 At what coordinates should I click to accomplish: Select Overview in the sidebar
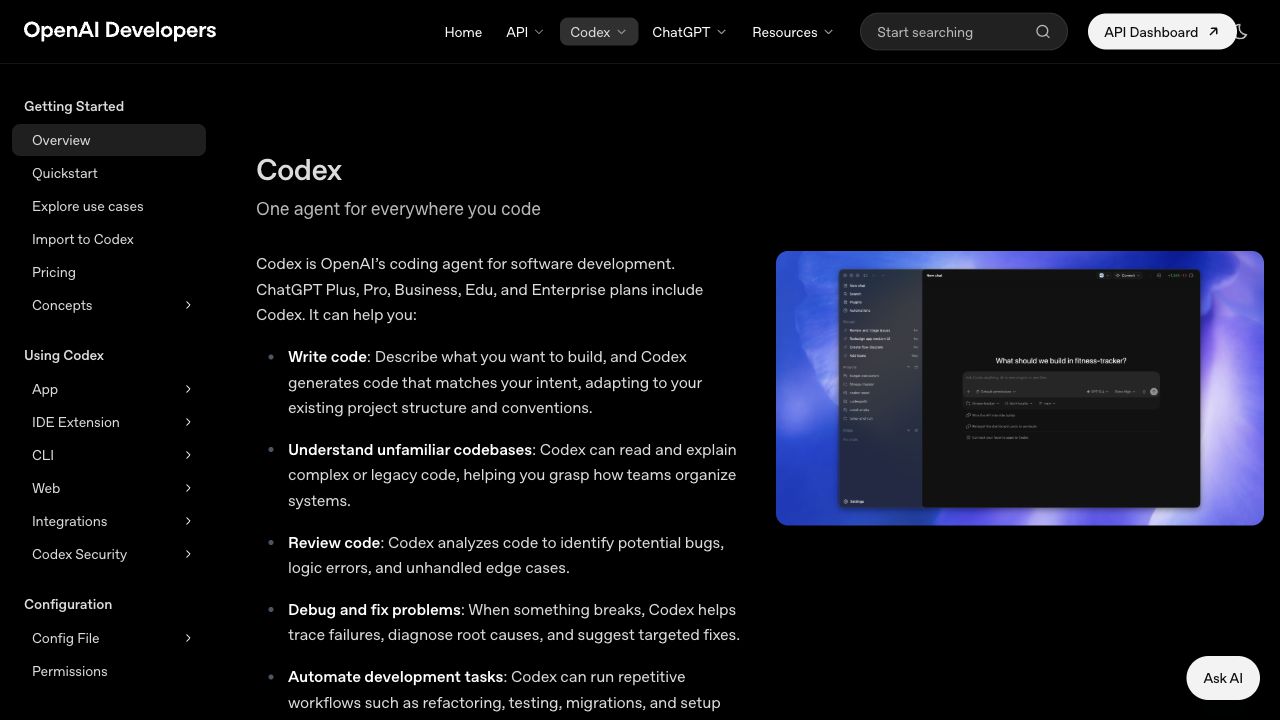tap(109, 140)
